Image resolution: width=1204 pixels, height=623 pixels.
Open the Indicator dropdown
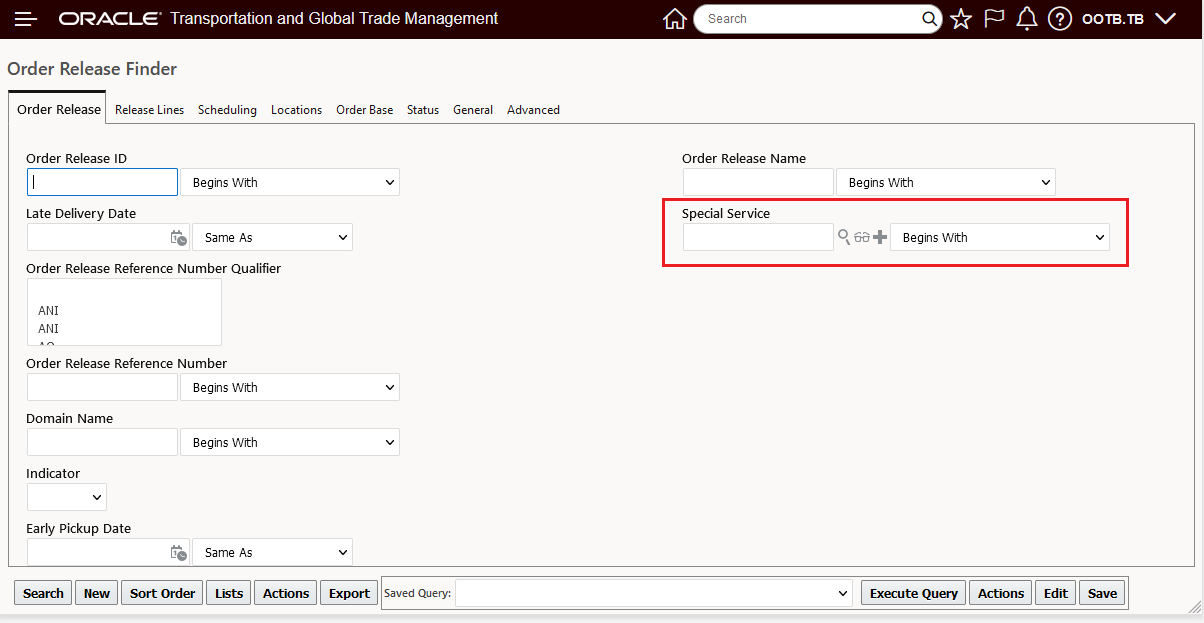tap(67, 497)
